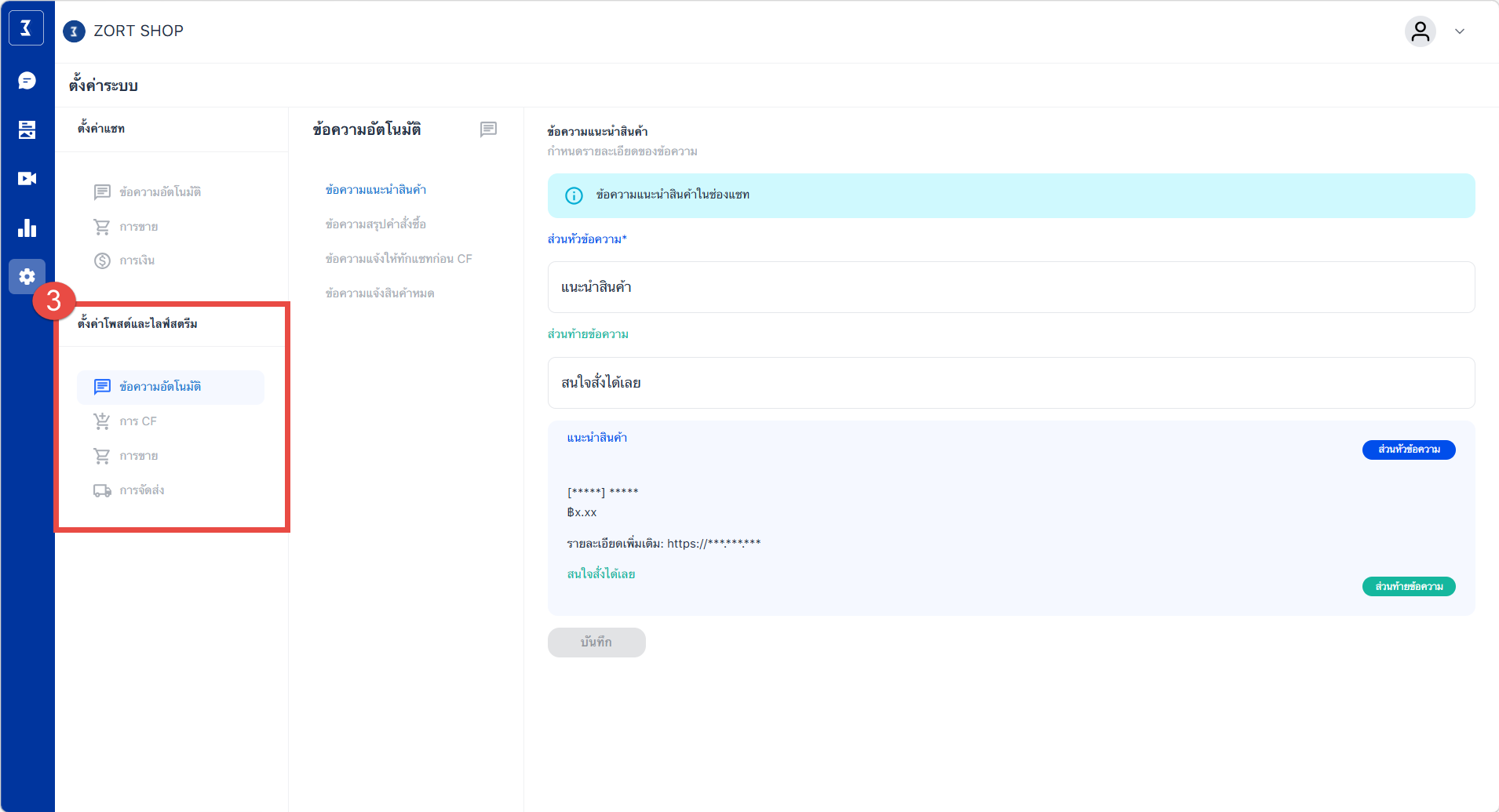
Task: Click the บันทึก save button
Action: [x=596, y=642]
